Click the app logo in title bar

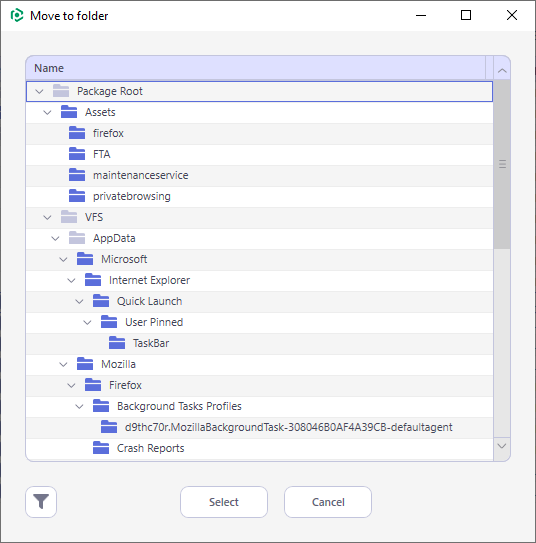[x=17, y=16]
